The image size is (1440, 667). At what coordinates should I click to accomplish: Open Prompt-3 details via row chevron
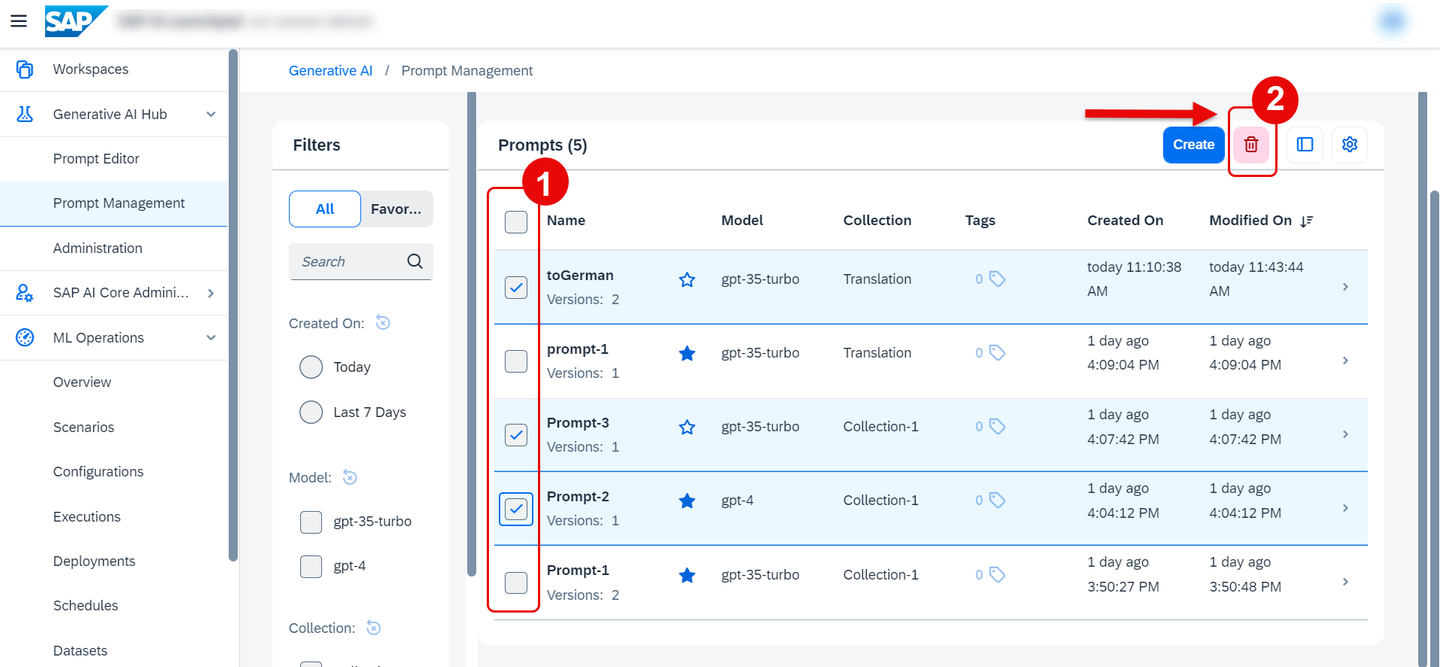tap(1345, 435)
